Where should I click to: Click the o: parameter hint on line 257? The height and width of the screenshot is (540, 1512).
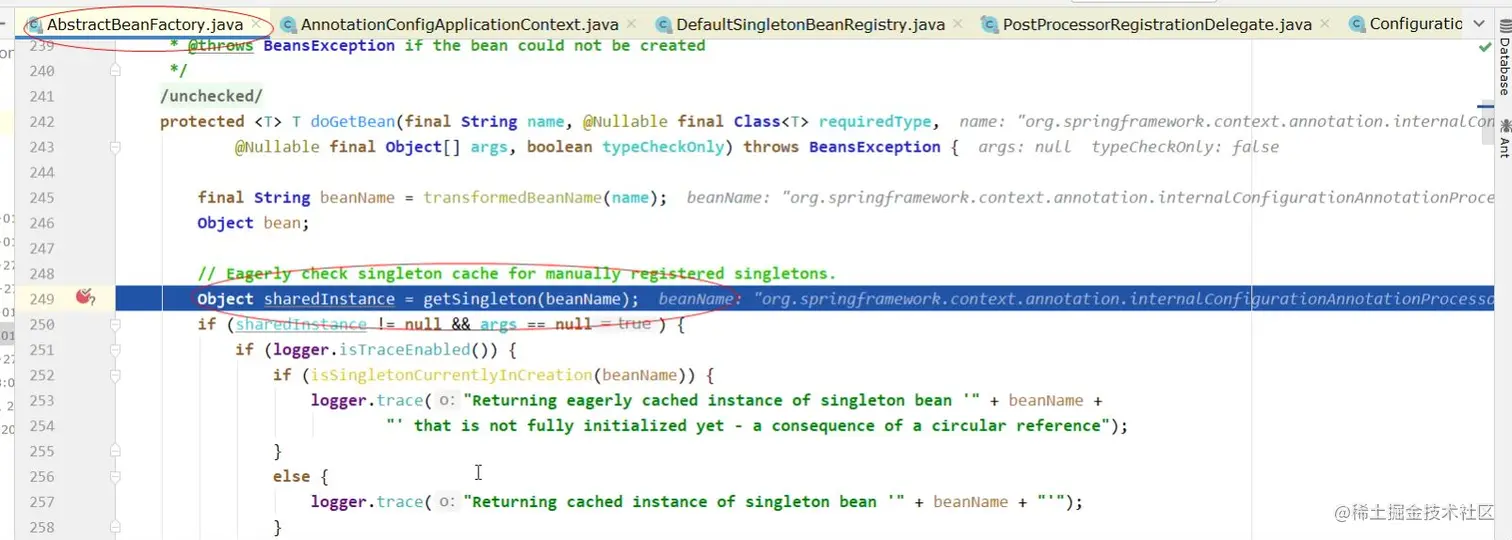tap(447, 502)
